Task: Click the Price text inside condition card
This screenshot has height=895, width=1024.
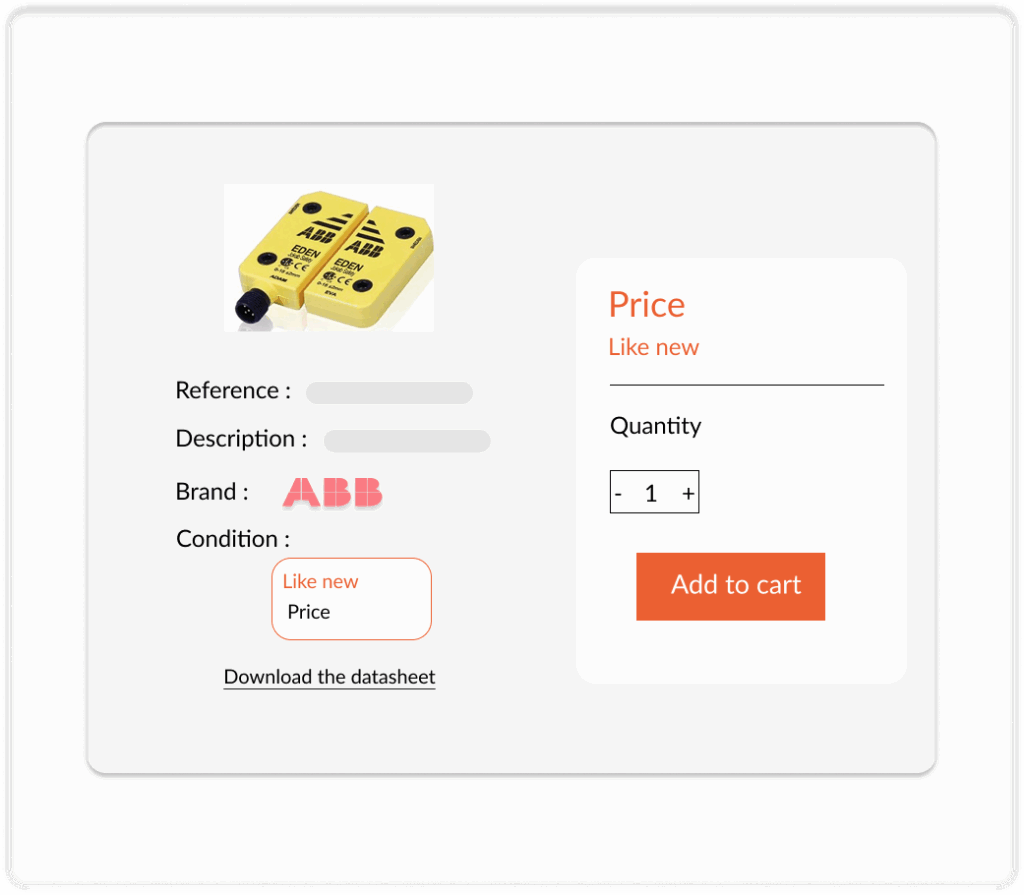Action: [x=309, y=612]
